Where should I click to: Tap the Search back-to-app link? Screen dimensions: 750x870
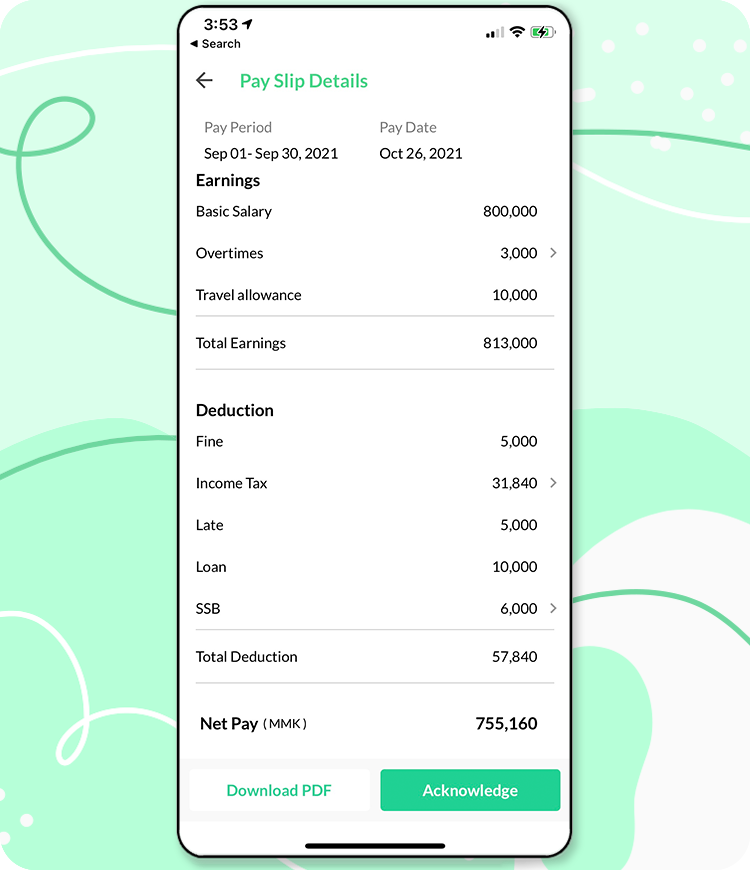(x=215, y=44)
